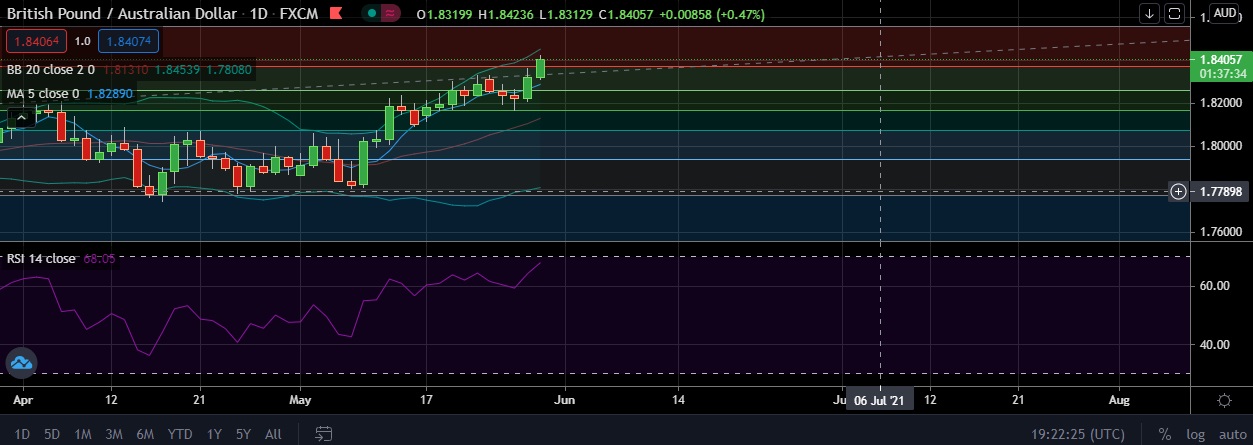Click the BB lower value 1.78080

pos(229,70)
